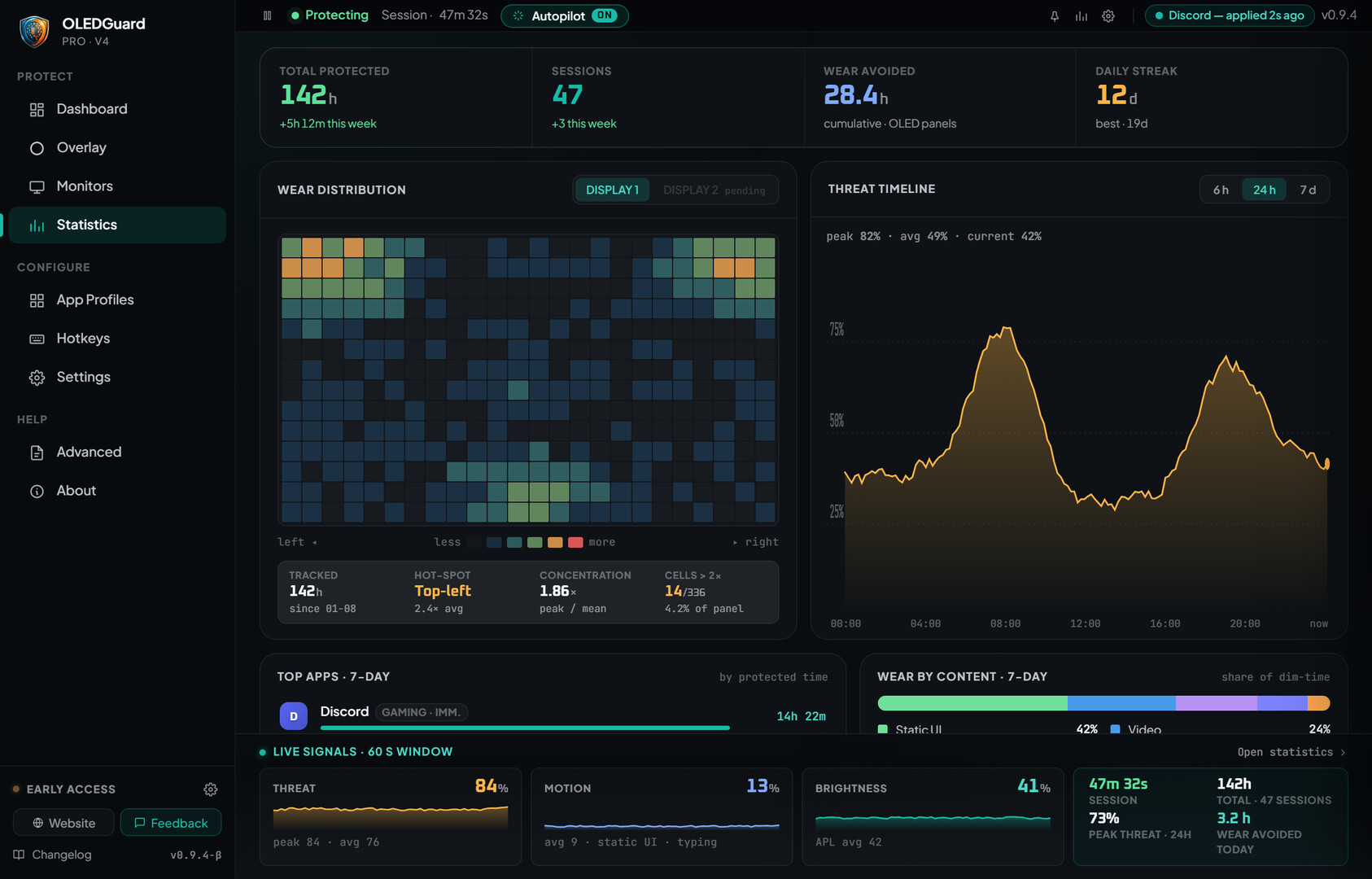Click the Discord applied status pill
The image size is (1372, 879).
point(1229,15)
